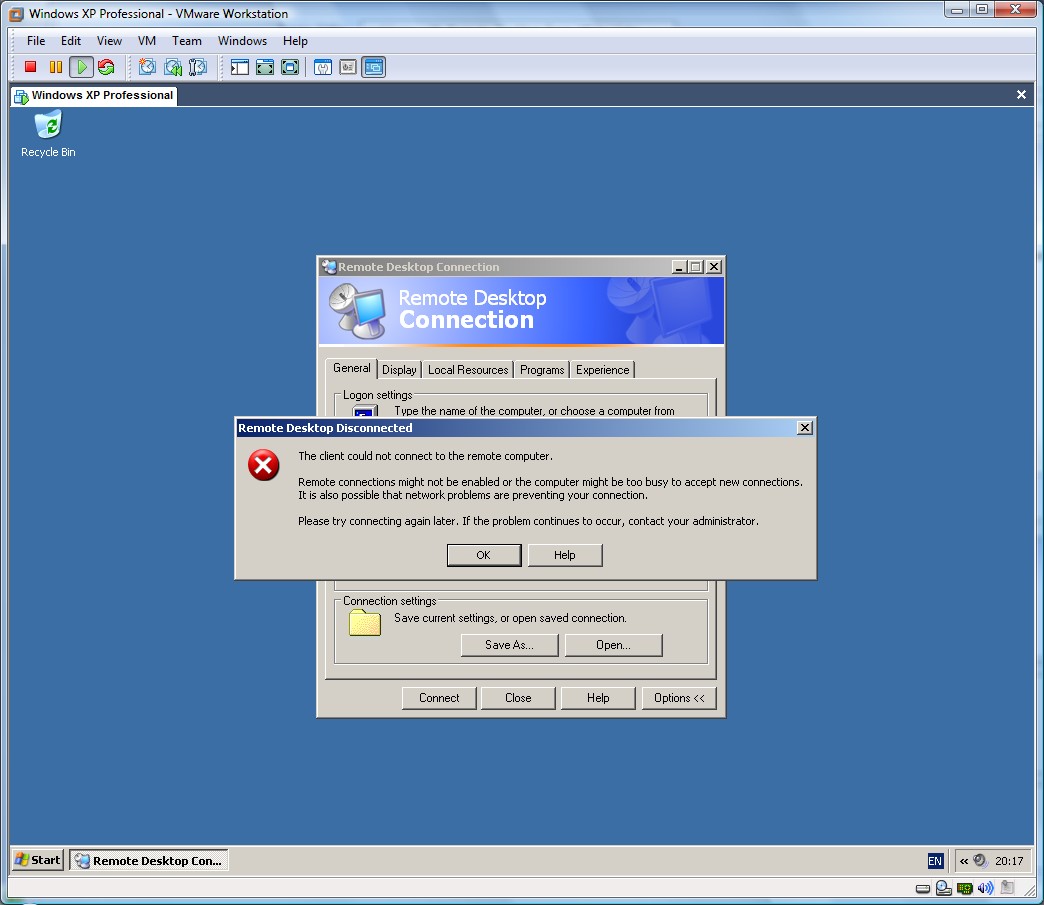1044x905 pixels.
Task: Collapse options with Options << button
Action: [x=679, y=698]
